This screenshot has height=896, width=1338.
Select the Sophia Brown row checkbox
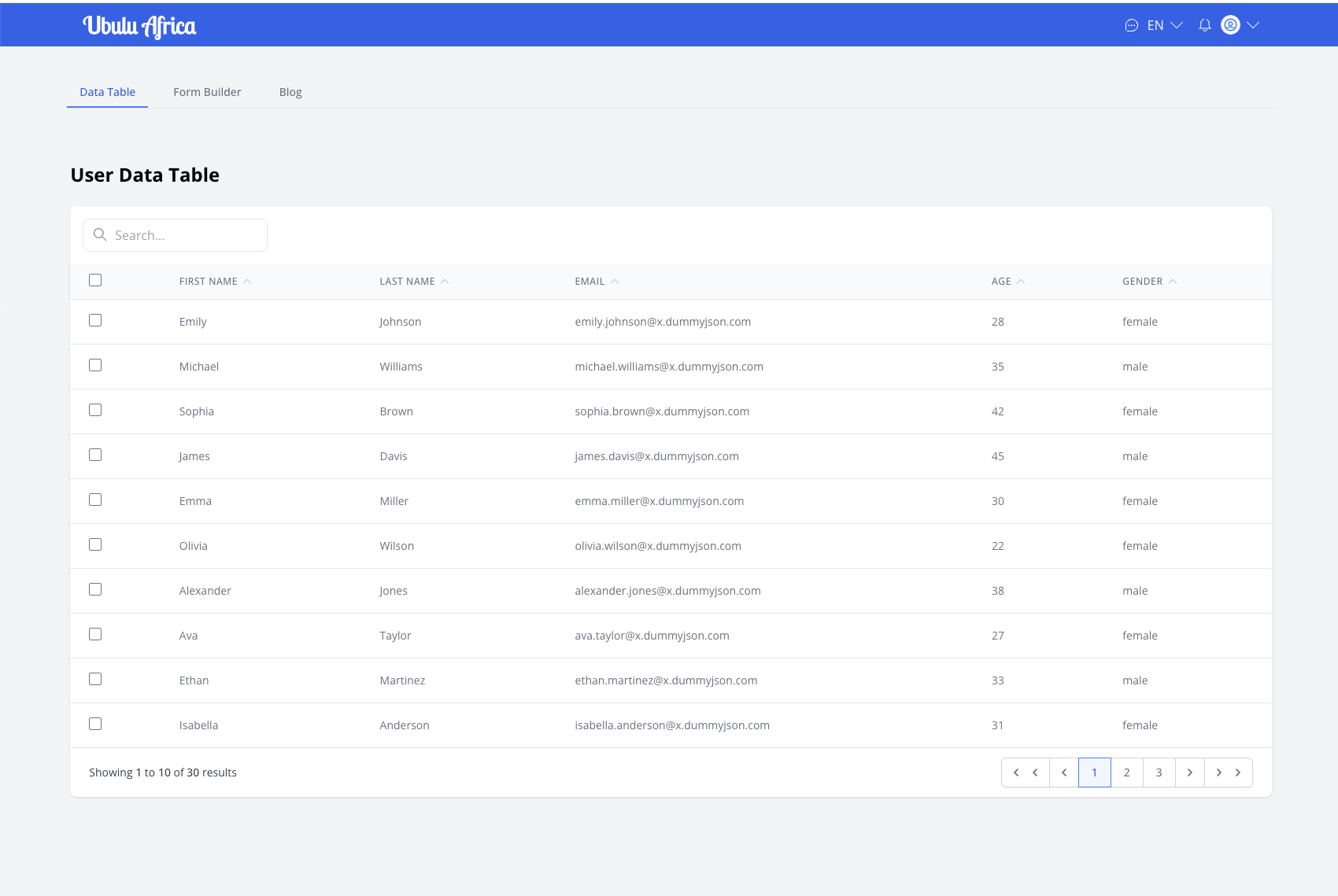[x=95, y=410]
